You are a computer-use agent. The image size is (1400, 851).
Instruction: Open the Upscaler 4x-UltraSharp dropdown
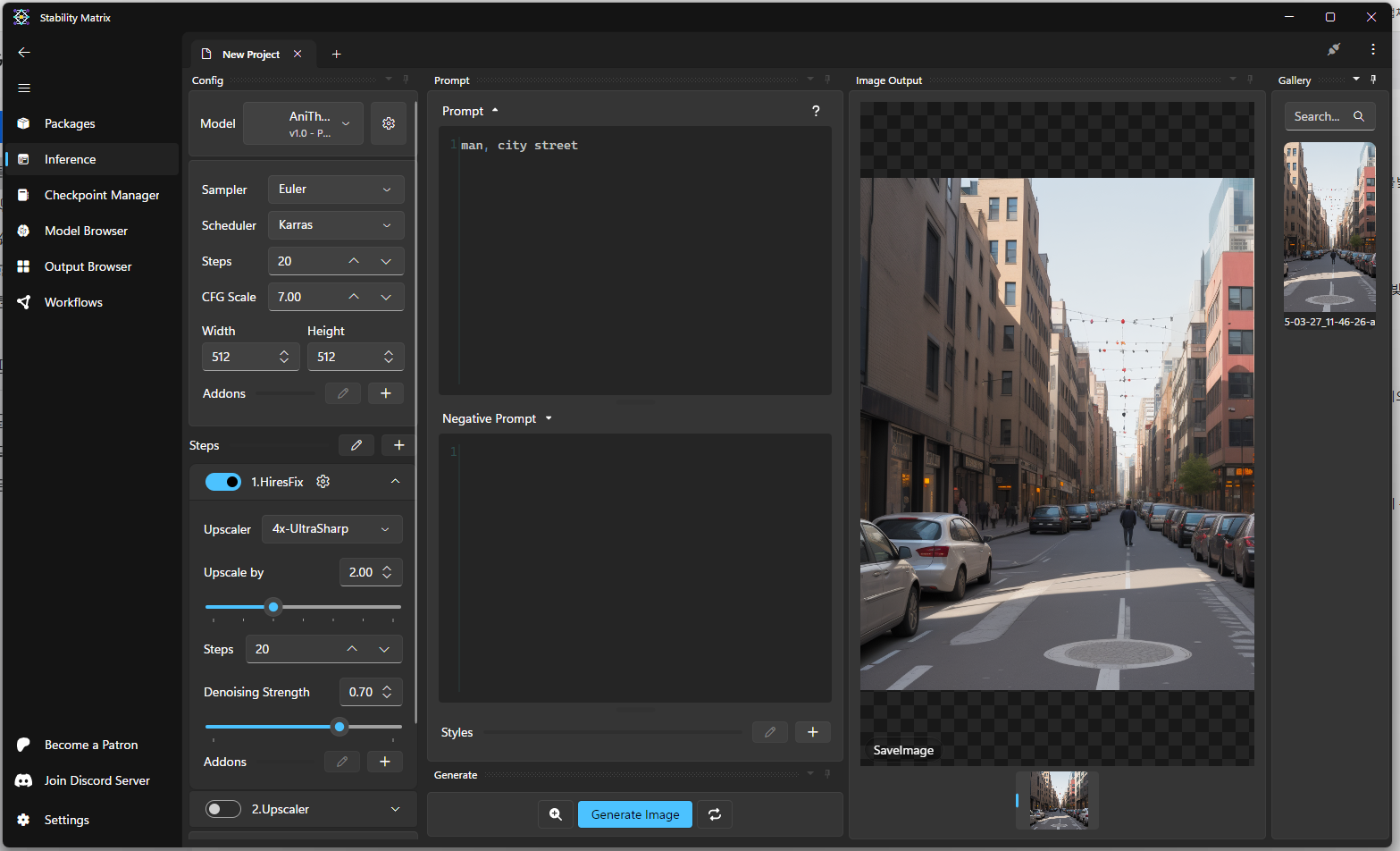click(x=331, y=529)
